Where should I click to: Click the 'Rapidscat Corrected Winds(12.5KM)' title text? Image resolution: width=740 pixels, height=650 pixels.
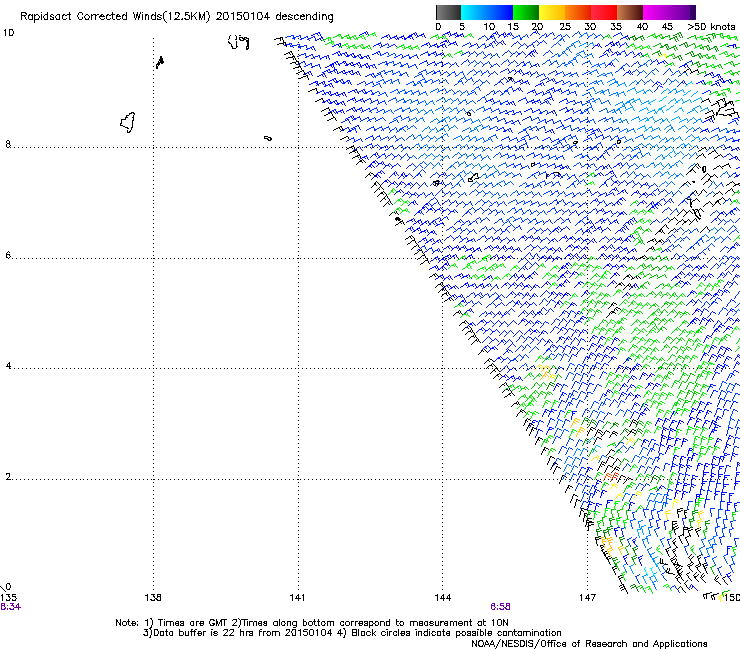(115, 17)
